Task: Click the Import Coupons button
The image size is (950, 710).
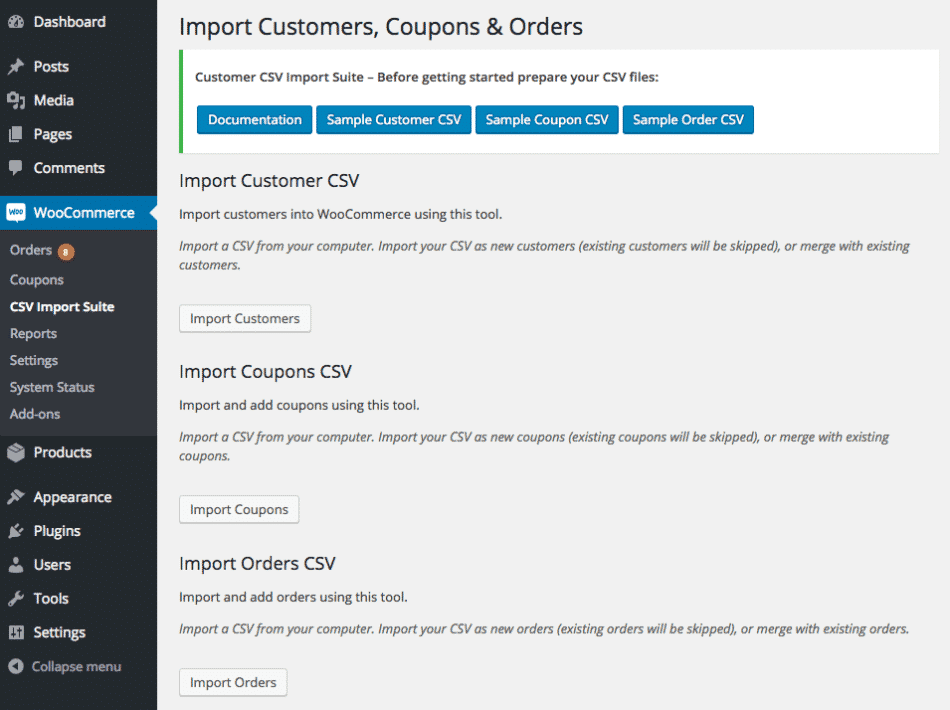Action: [239, 509]
